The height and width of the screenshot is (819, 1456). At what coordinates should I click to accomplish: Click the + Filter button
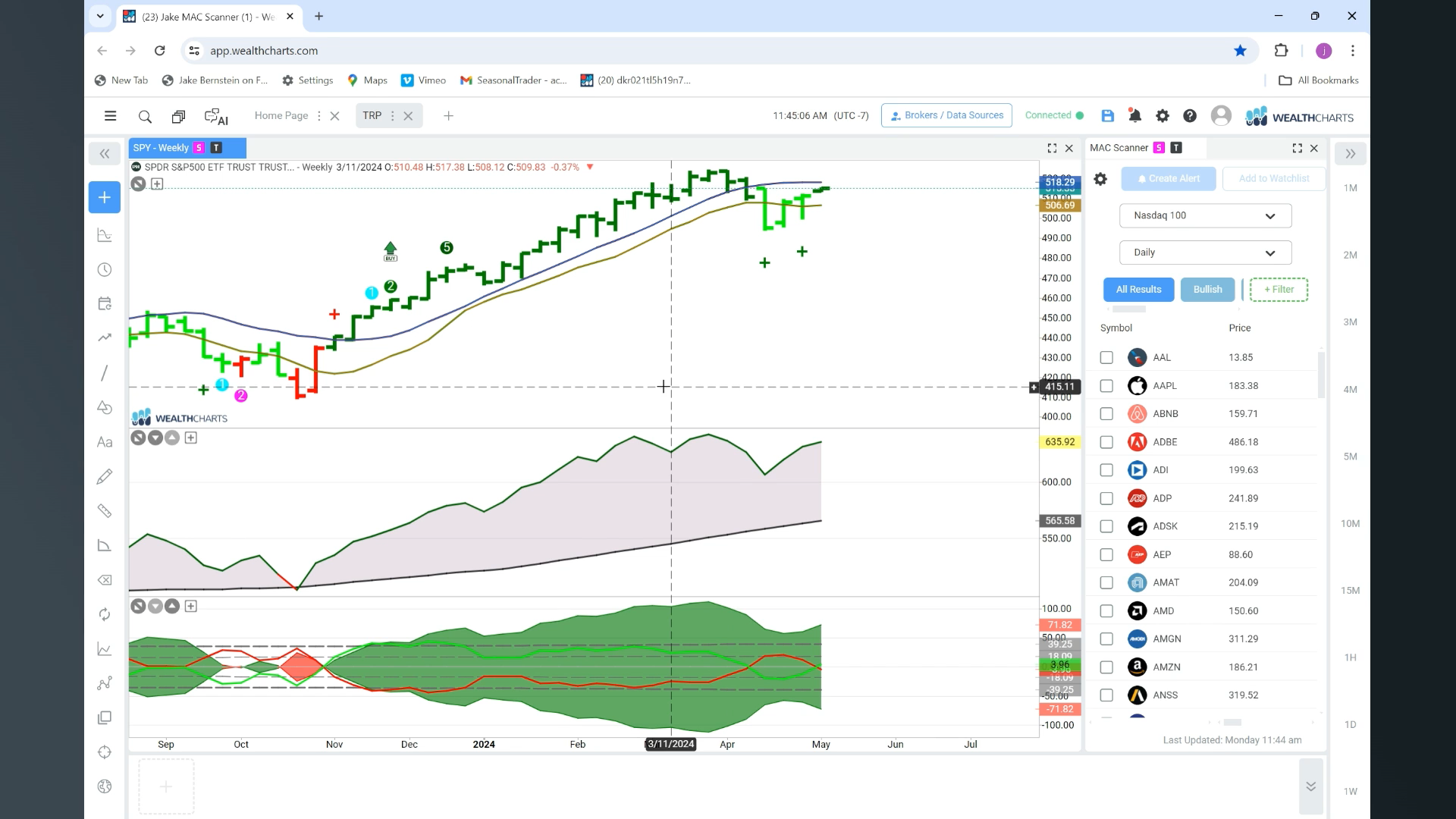(x=1279, y=290)
